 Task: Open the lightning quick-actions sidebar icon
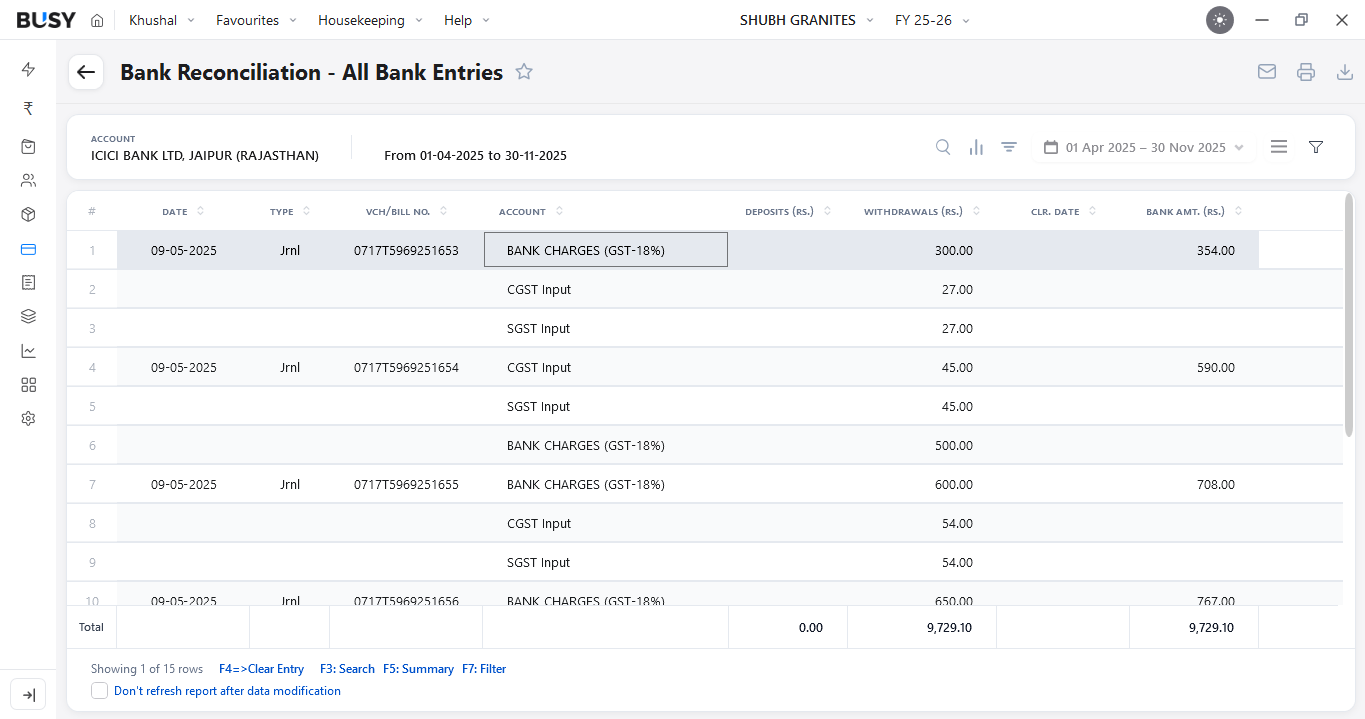coord(28,69)
